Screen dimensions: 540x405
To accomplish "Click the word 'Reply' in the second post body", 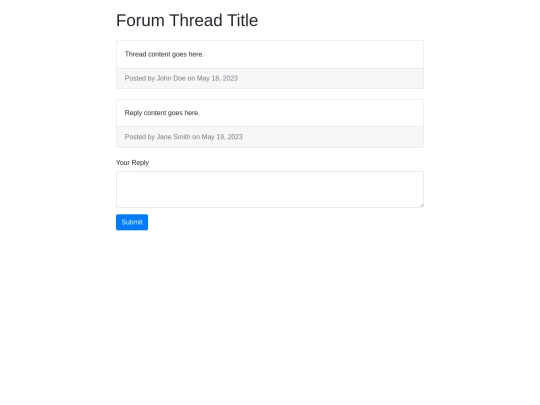I will (x=133, y=113).
